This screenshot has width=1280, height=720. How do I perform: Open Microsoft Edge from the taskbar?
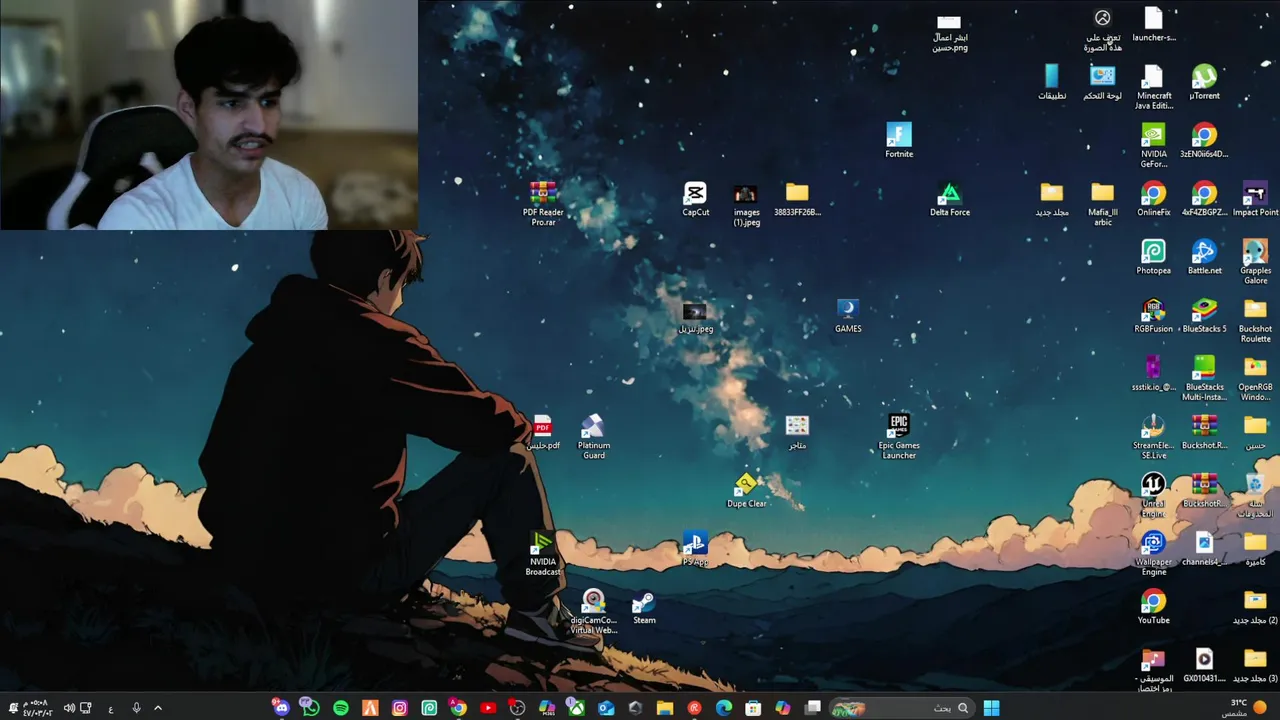[x=724, y=708]
